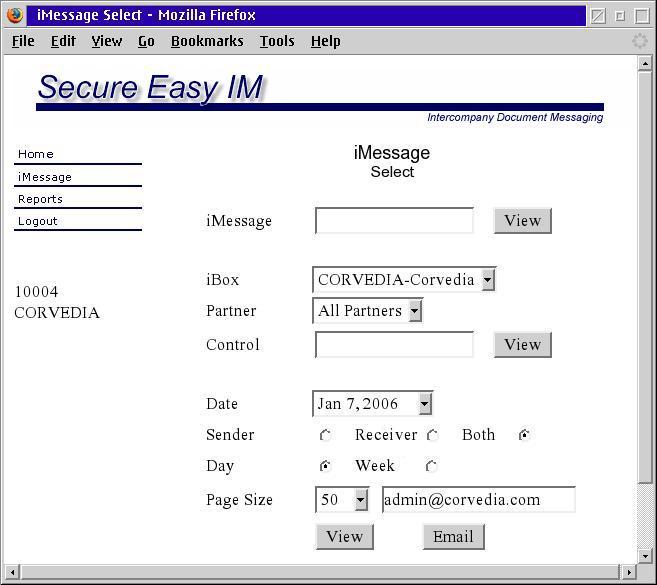The height and width of the screenshot is (585, 657).
Task: Select the Receiver radio button
Action: click(x=433, y=435)
